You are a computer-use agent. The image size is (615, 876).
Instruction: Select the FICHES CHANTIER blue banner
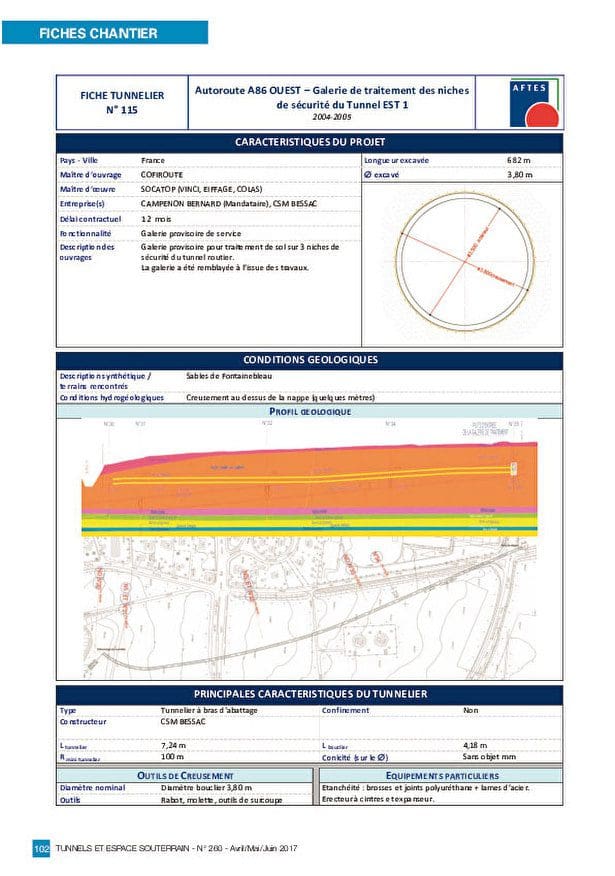pos(104,33)
